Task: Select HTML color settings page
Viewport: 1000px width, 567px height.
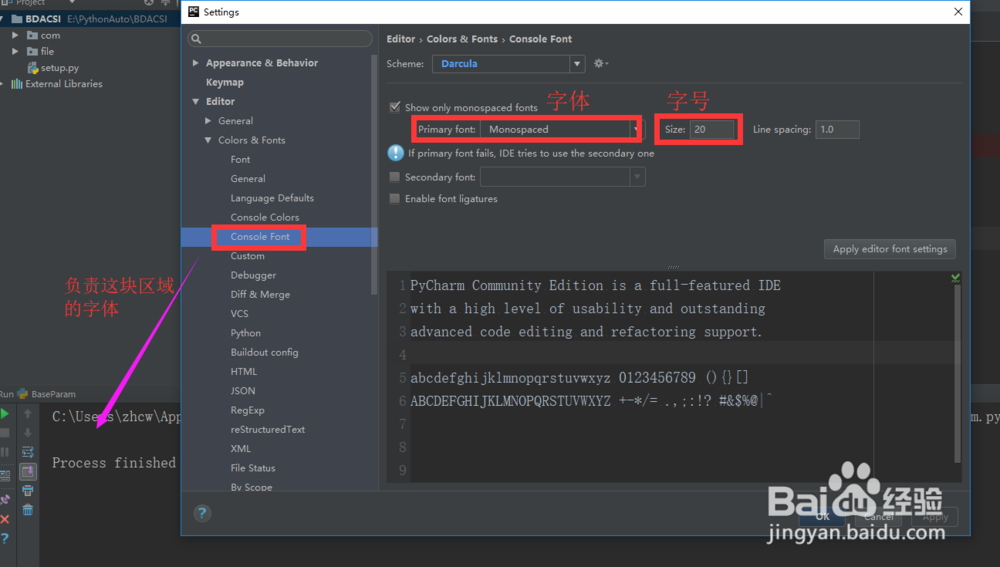Action: (244, 371)
